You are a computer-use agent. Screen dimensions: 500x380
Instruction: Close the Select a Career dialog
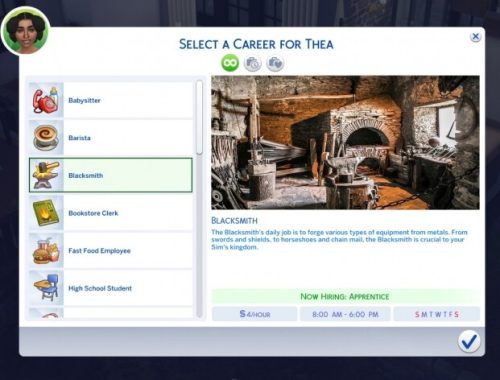[x=476, y=36]
